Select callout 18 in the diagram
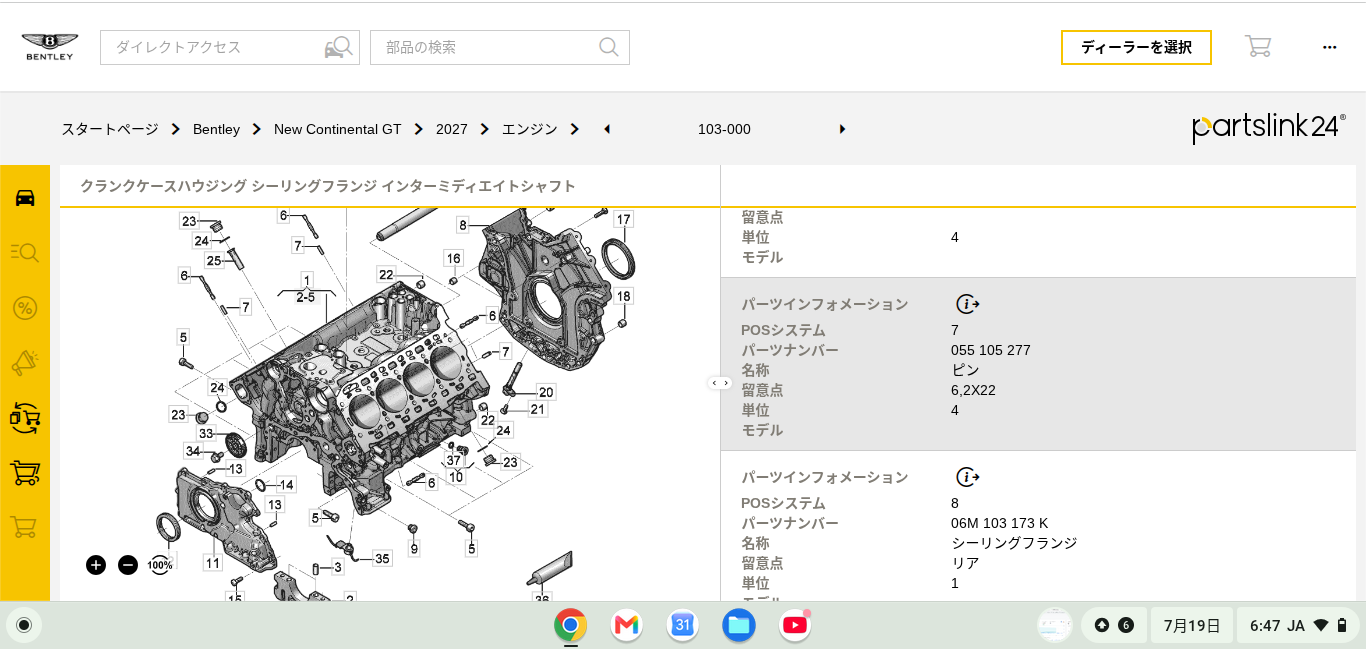The width and height of the screenshot is (1366, 649). pos(624,296)
